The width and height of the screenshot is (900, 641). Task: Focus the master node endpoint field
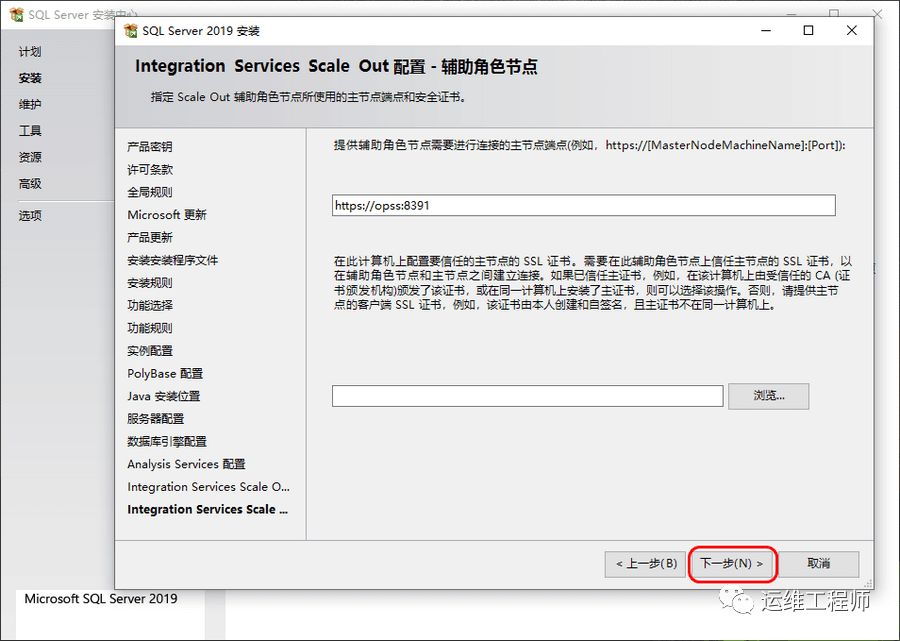pyautogui.click(x=584, y=205)
